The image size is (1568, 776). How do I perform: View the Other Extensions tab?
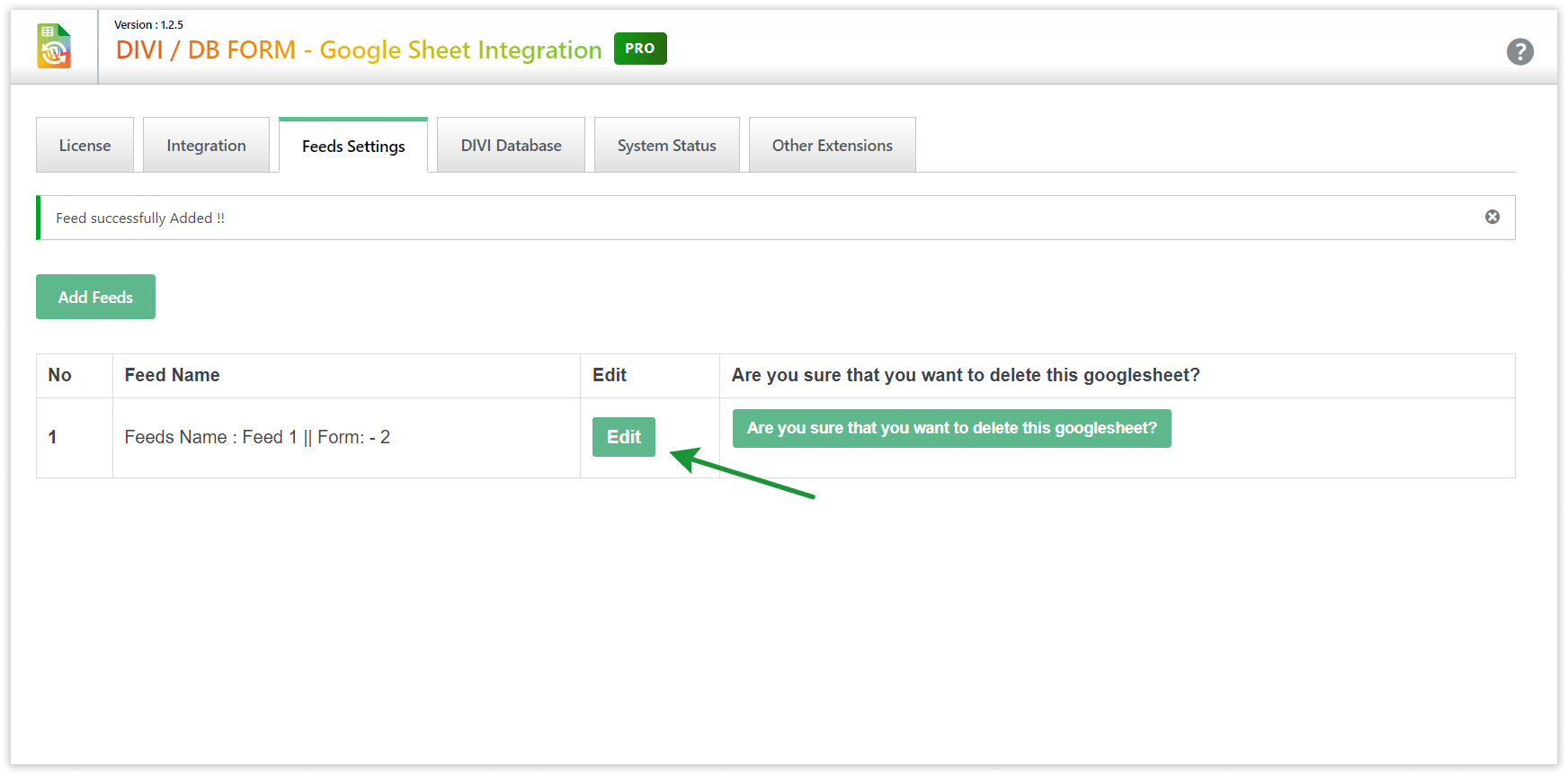point(832,146)
